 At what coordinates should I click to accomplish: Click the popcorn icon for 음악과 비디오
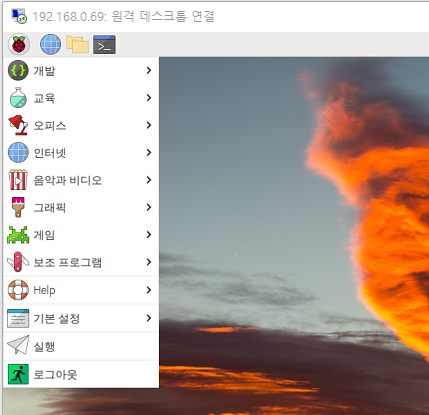coord(18,180)
